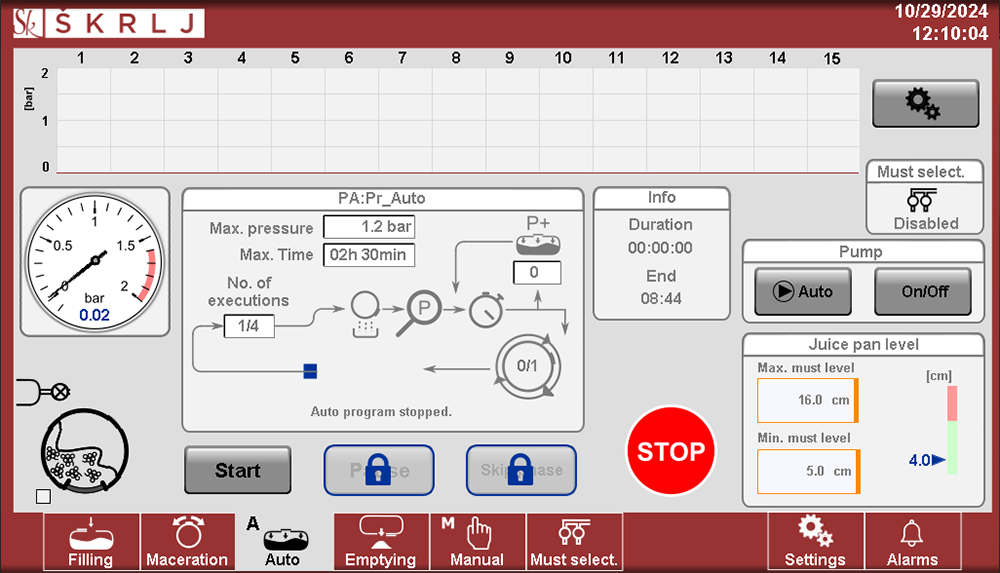The image size is (1000, 573).
Task: Open the Maceration tab
Action: 187,542
